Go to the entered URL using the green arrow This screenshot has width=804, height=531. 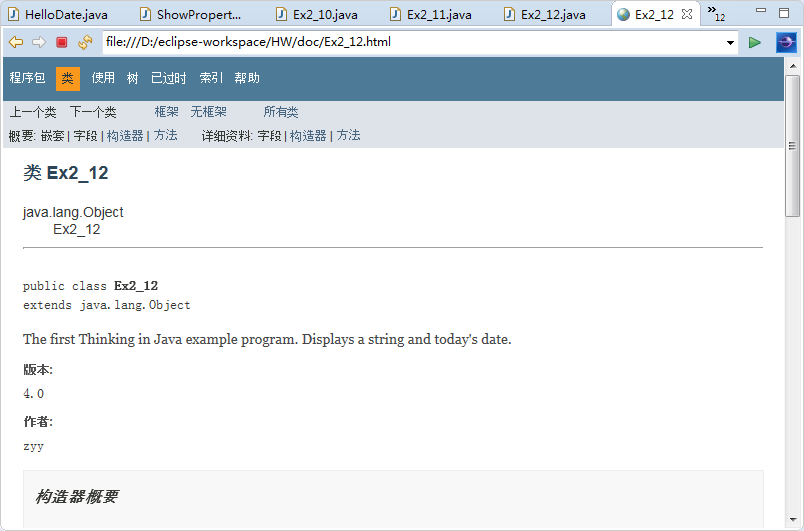[x=754, y=43]
